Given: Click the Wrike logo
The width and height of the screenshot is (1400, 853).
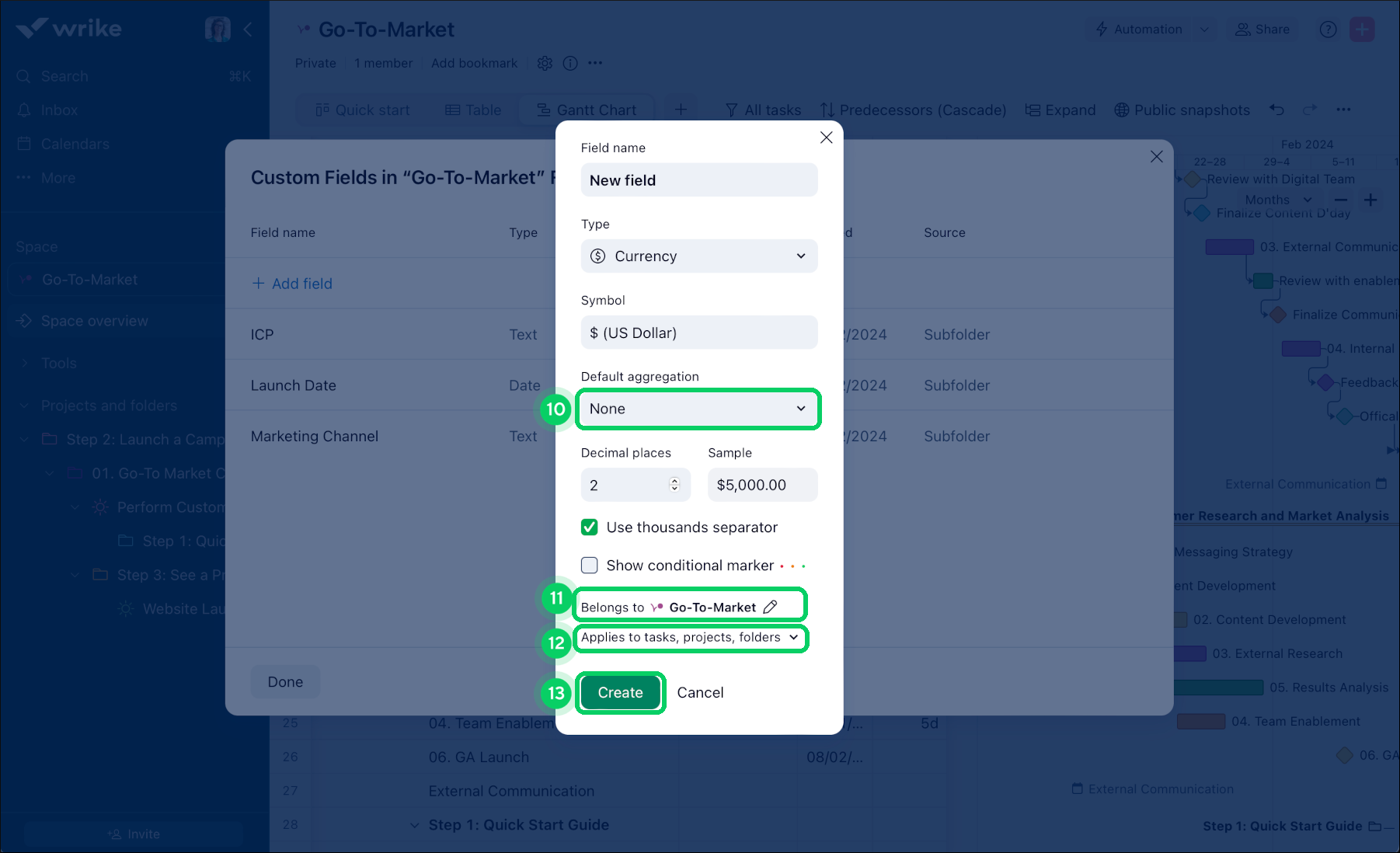Looking at the screenshot, I should coord(68,29).
